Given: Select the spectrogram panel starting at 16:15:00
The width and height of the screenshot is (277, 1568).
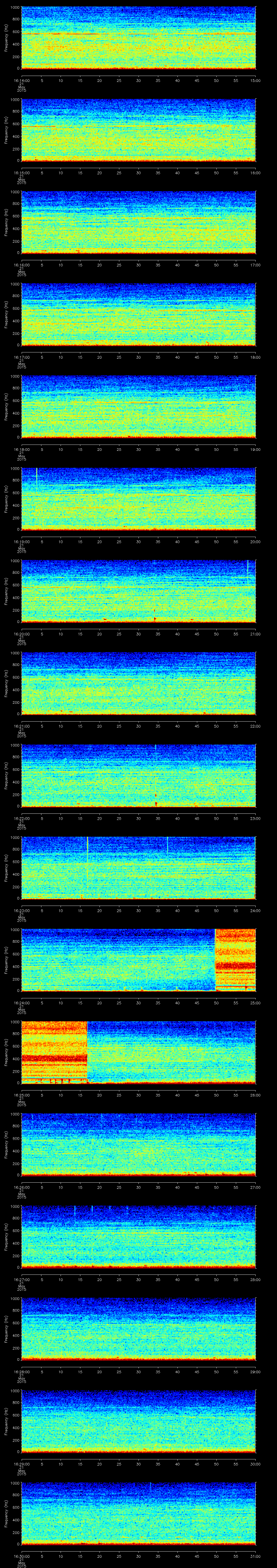Looking at the screenshot, I should click(138, 131).
